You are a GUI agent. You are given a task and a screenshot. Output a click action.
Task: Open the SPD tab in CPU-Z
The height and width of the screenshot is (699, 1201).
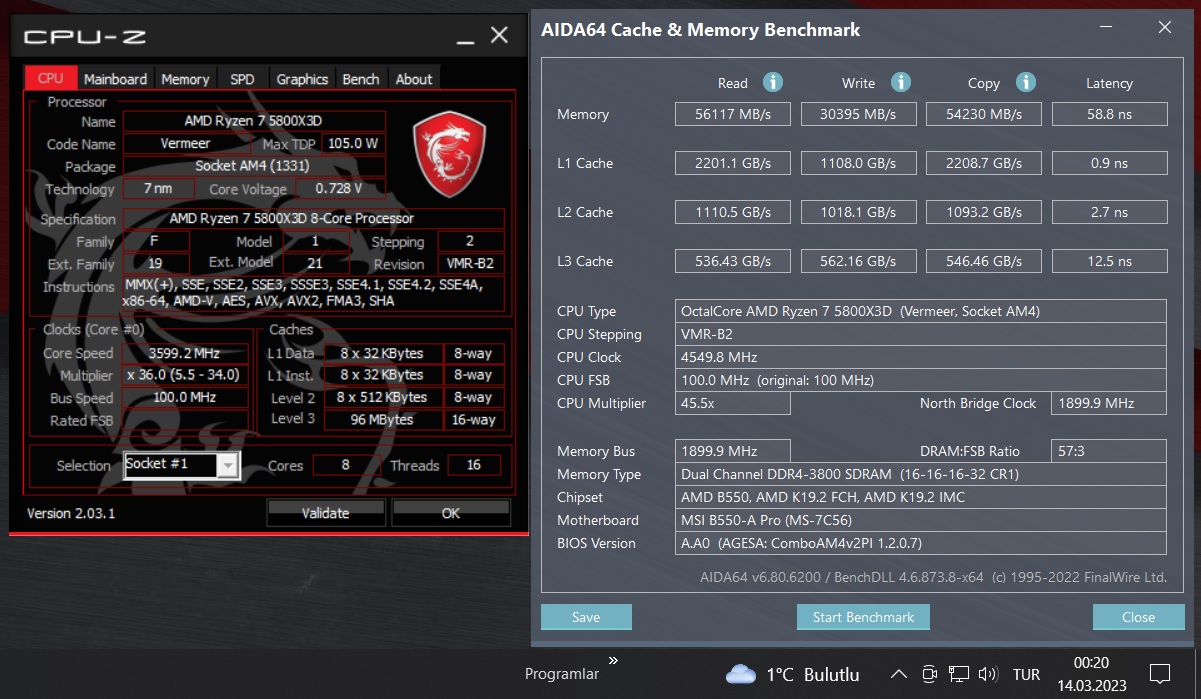coord(242,79)
